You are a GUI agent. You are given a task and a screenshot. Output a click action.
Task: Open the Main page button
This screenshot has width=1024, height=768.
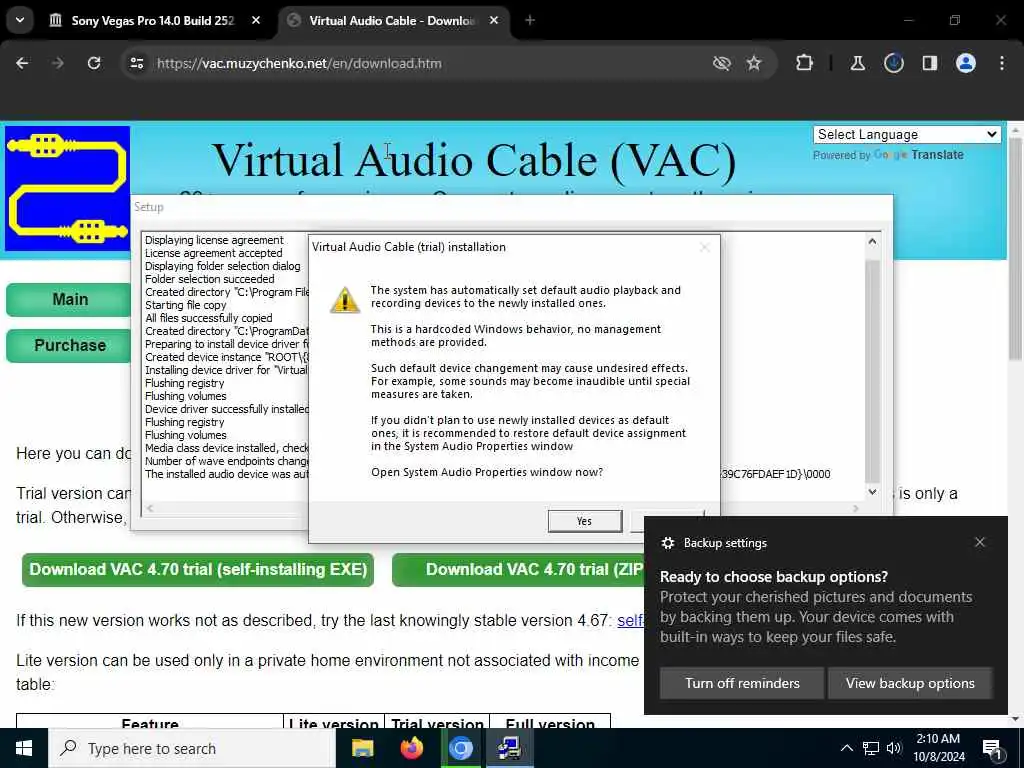[x=69, y=299]
